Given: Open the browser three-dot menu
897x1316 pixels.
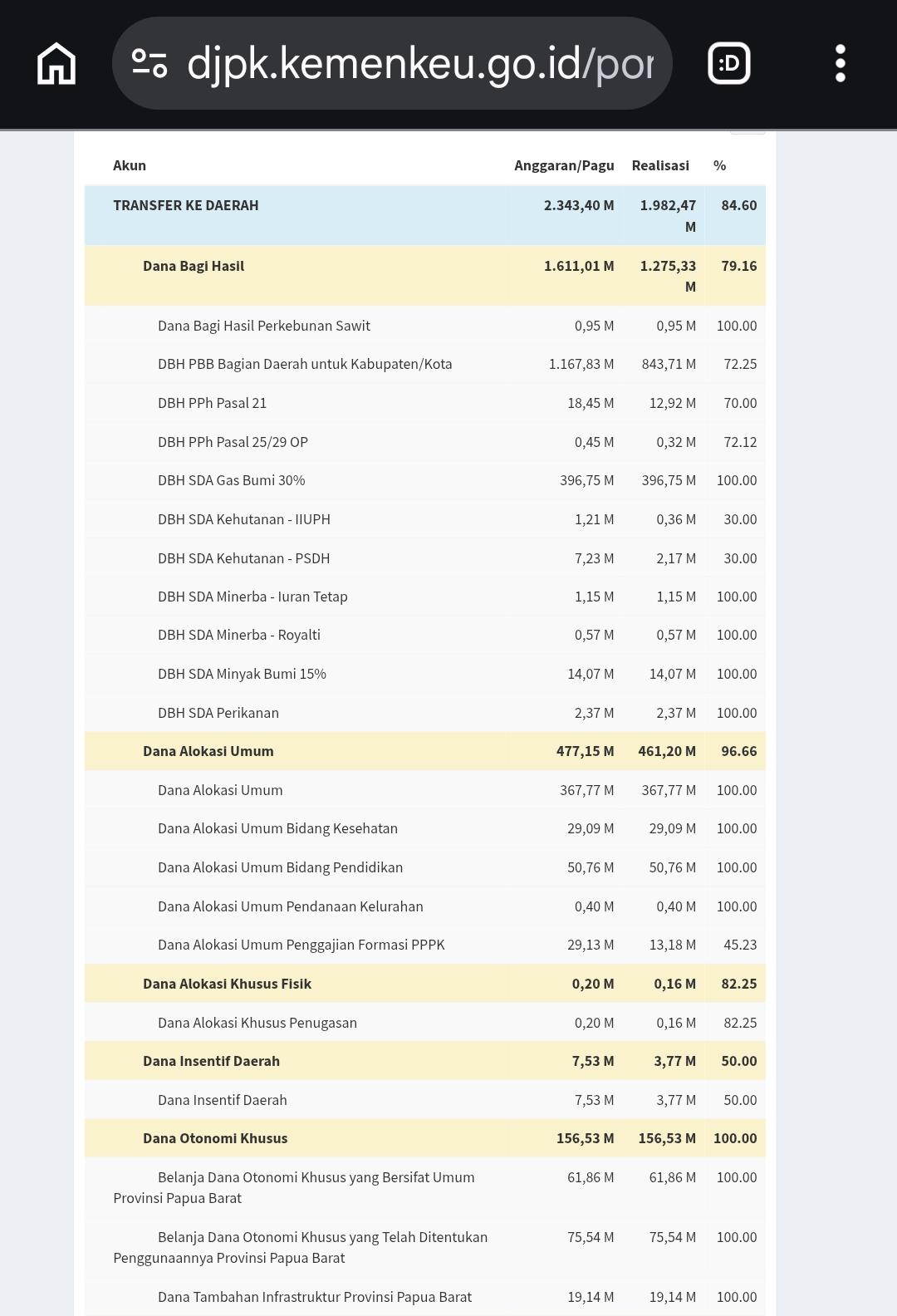Looking at the screenshot, I should (840, 64).
